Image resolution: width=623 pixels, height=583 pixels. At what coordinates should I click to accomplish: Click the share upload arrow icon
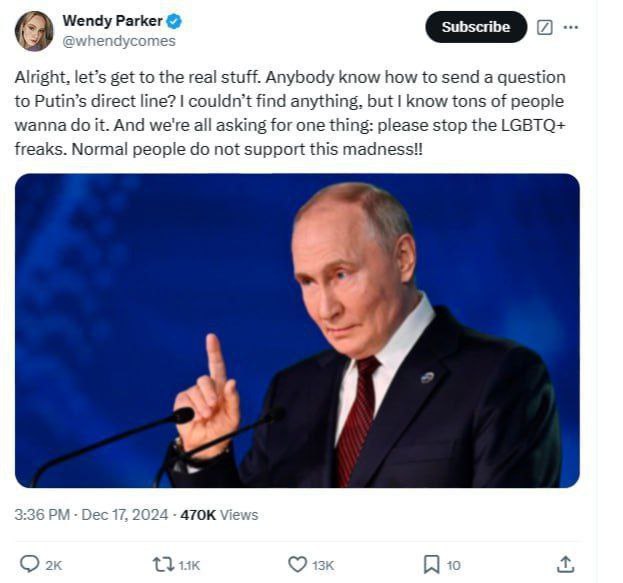click(566, 564)
